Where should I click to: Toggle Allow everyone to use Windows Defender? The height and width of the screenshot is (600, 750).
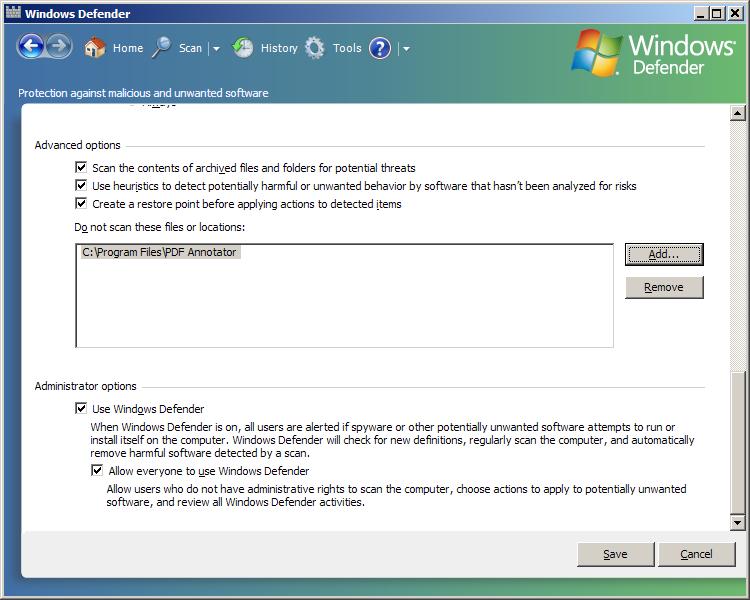click(97, 470)
